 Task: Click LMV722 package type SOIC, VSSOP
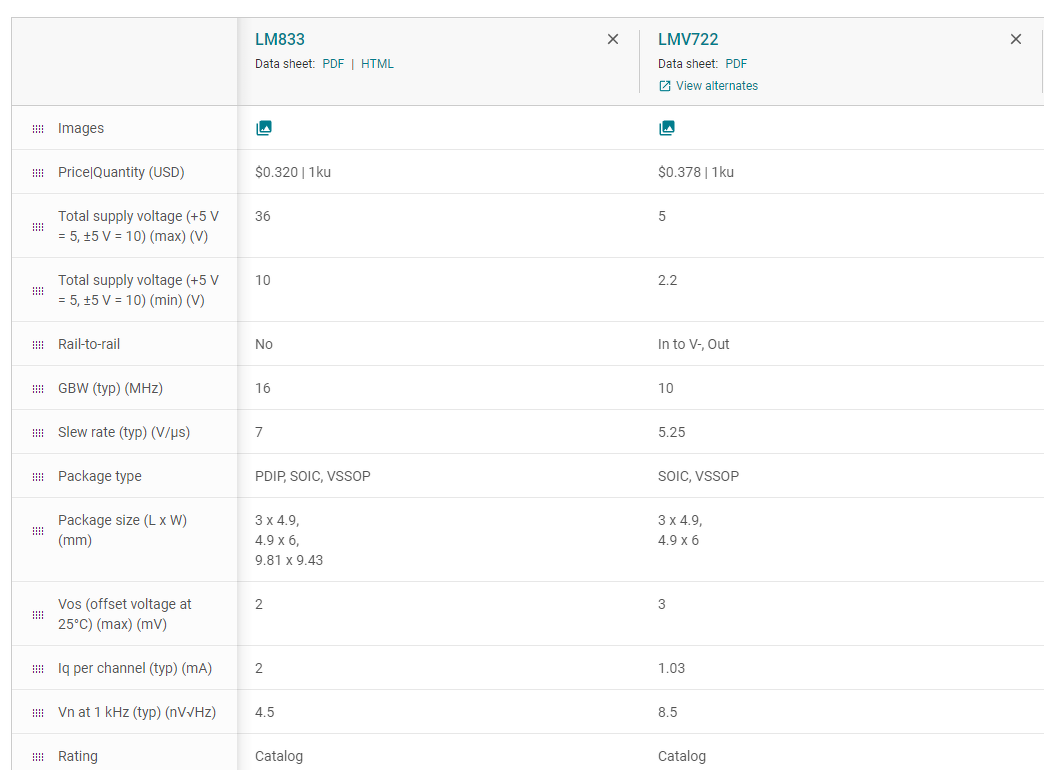point(698,476)
